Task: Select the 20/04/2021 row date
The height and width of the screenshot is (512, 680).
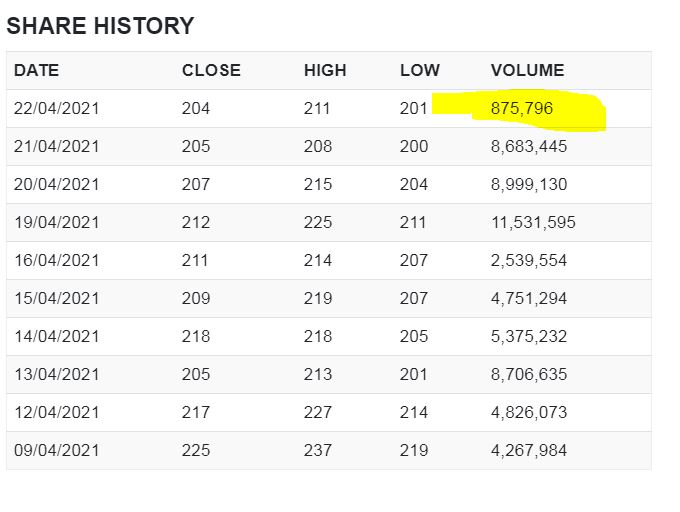Action: coord(57,184)
